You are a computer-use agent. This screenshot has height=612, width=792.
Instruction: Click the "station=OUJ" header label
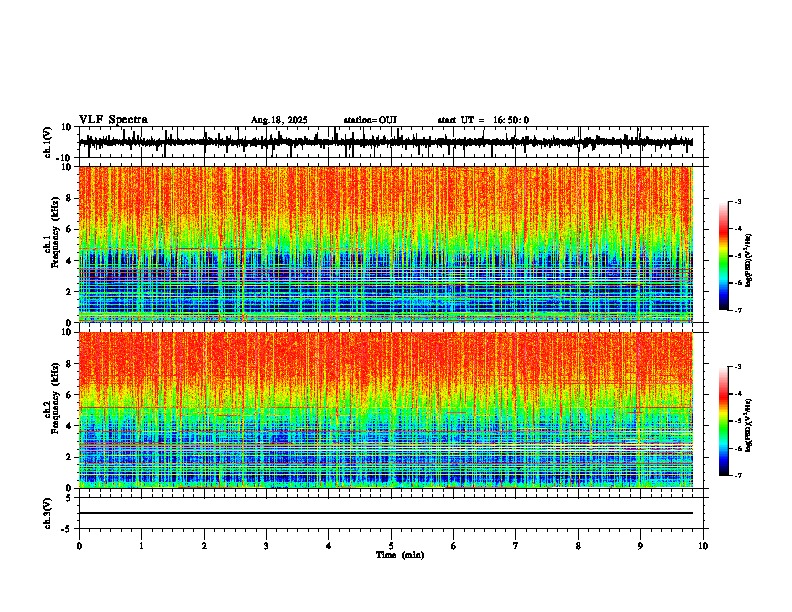pos(370,120)
